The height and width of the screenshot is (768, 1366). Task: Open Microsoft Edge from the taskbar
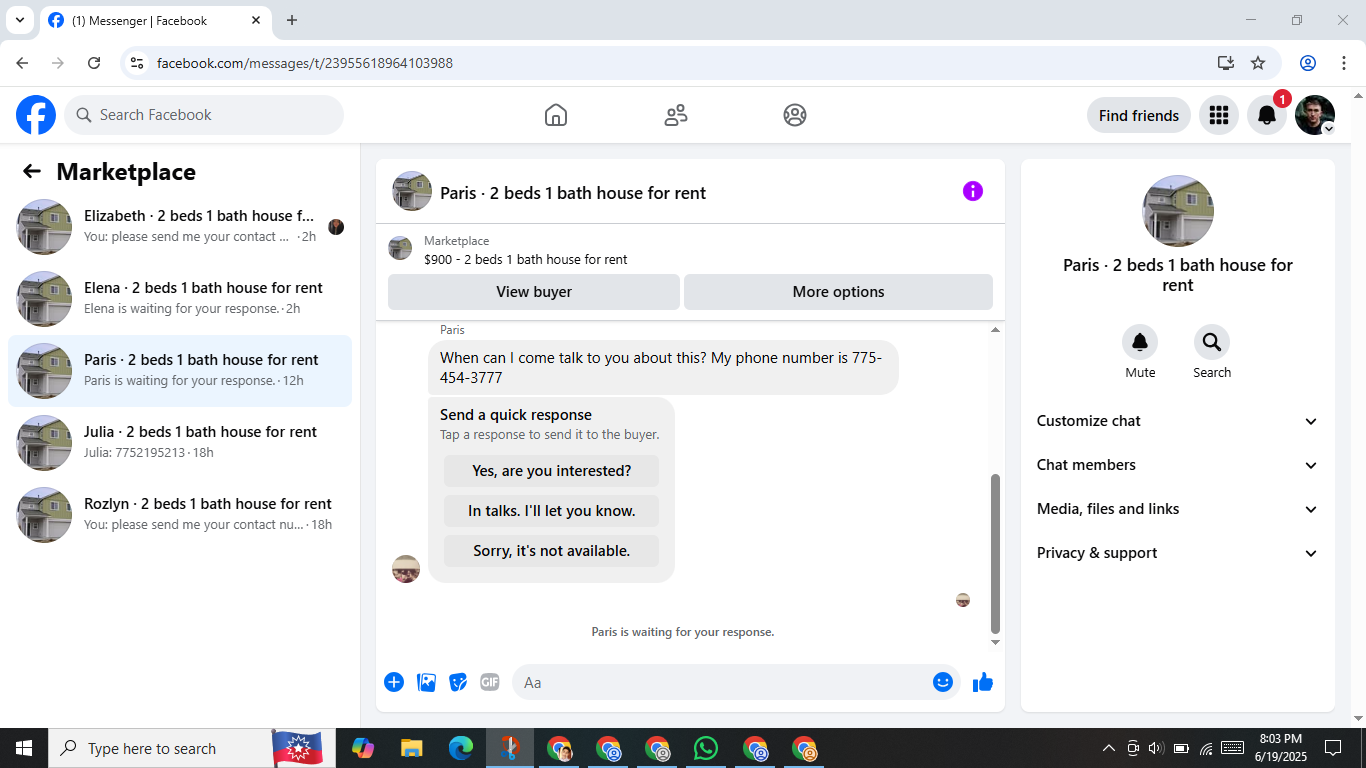pos(460,748)
